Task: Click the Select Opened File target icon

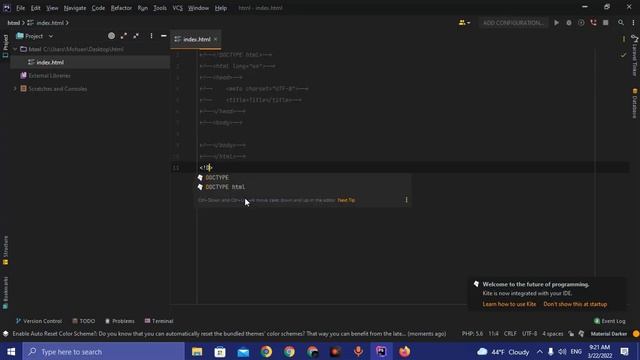Action: coord(111,36)
